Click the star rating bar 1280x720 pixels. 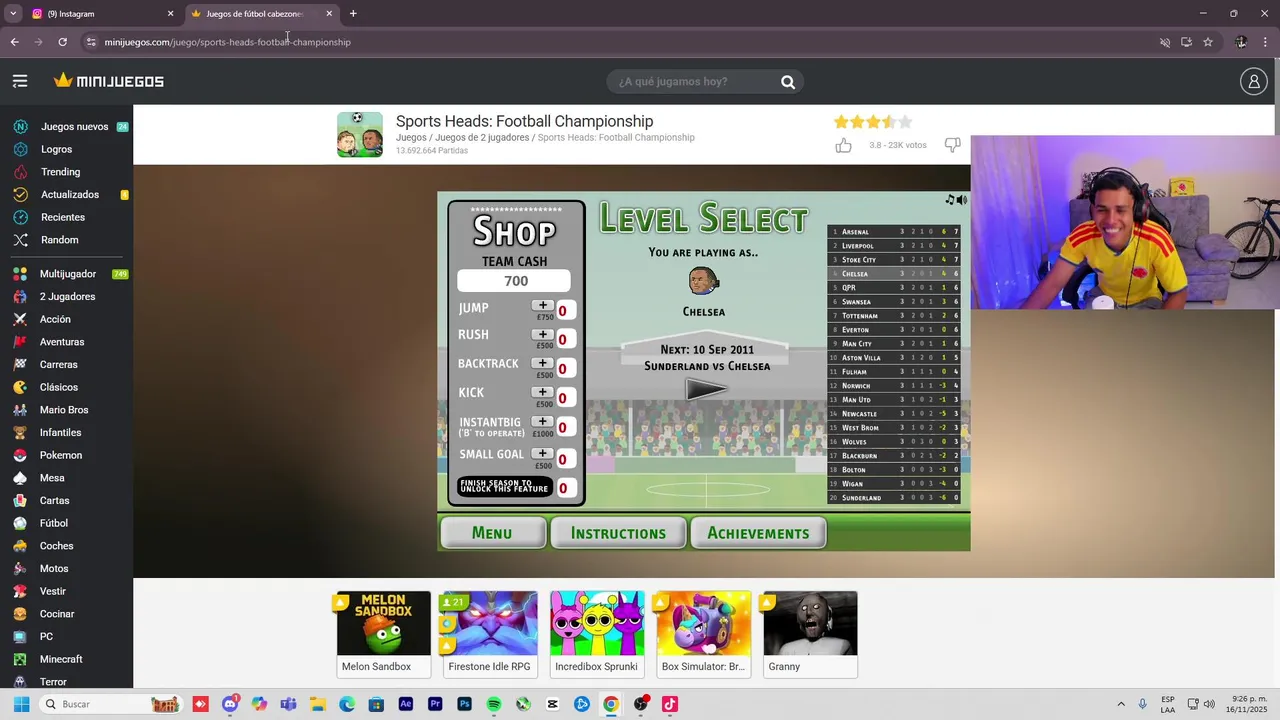click(873, 122)
